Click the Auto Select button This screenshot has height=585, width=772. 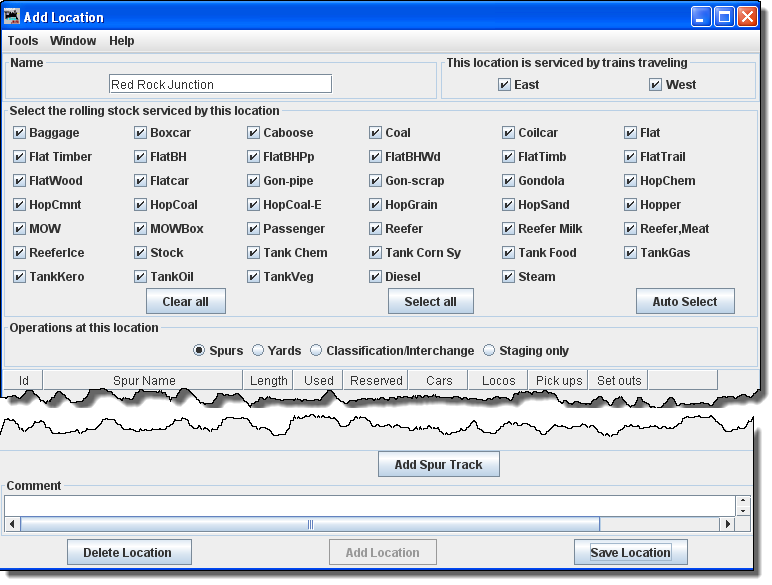685,301
